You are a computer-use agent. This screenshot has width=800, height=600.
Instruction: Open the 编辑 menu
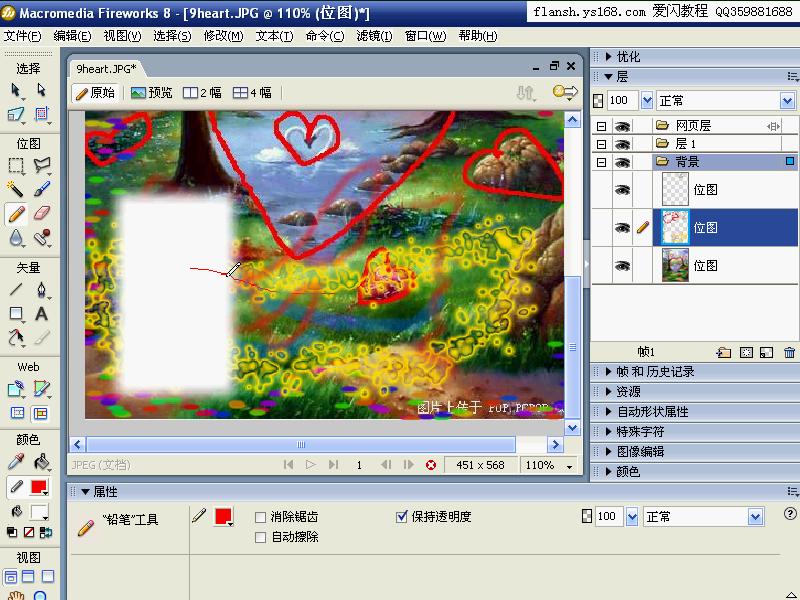[72, 36]
